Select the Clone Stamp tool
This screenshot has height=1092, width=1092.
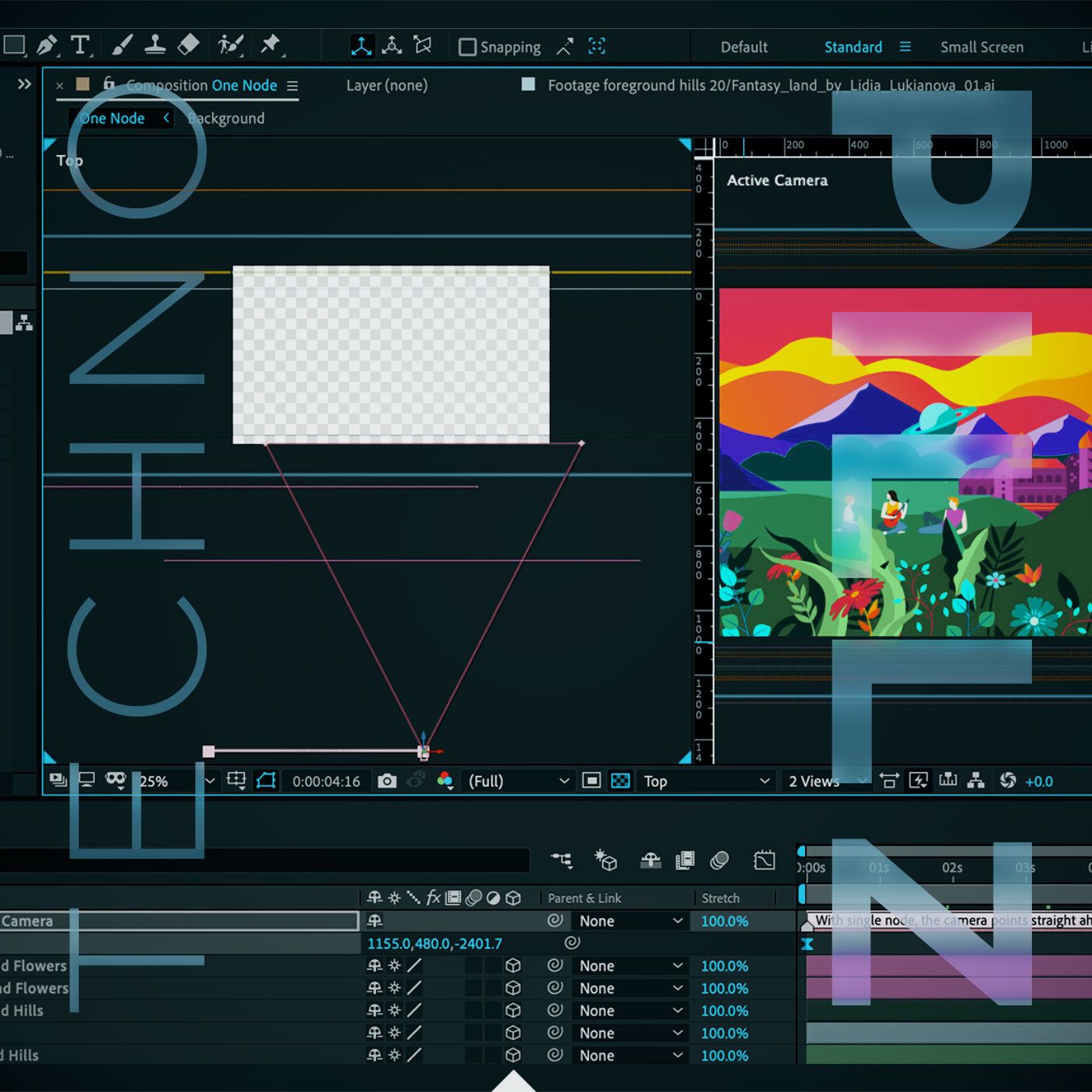tap(155, 45)
